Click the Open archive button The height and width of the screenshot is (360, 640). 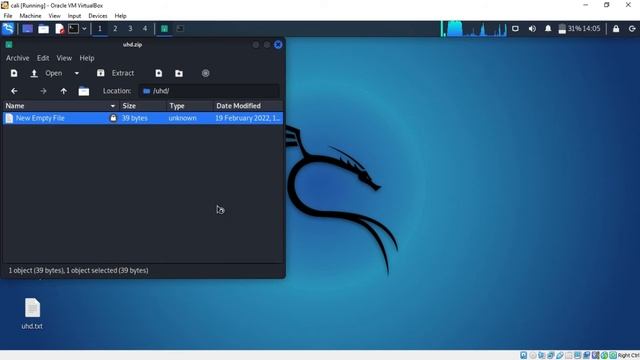[x=47, y=73]
